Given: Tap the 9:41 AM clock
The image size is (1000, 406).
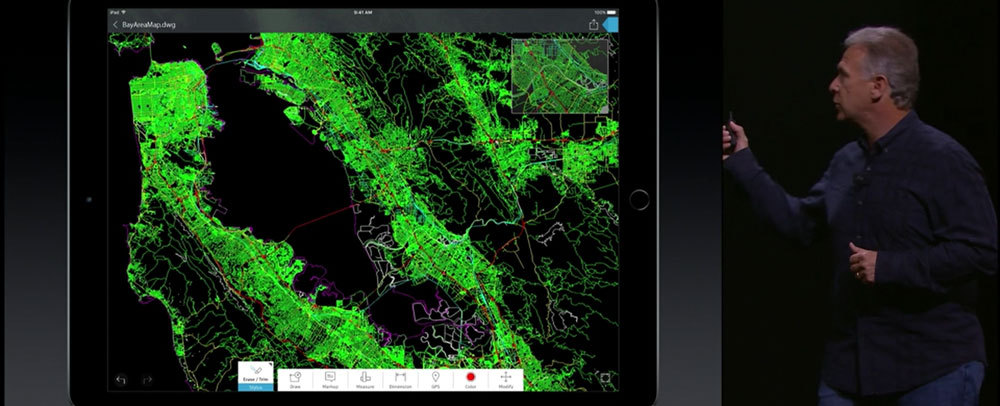Looking at the screenshot, I should [362, 12].
